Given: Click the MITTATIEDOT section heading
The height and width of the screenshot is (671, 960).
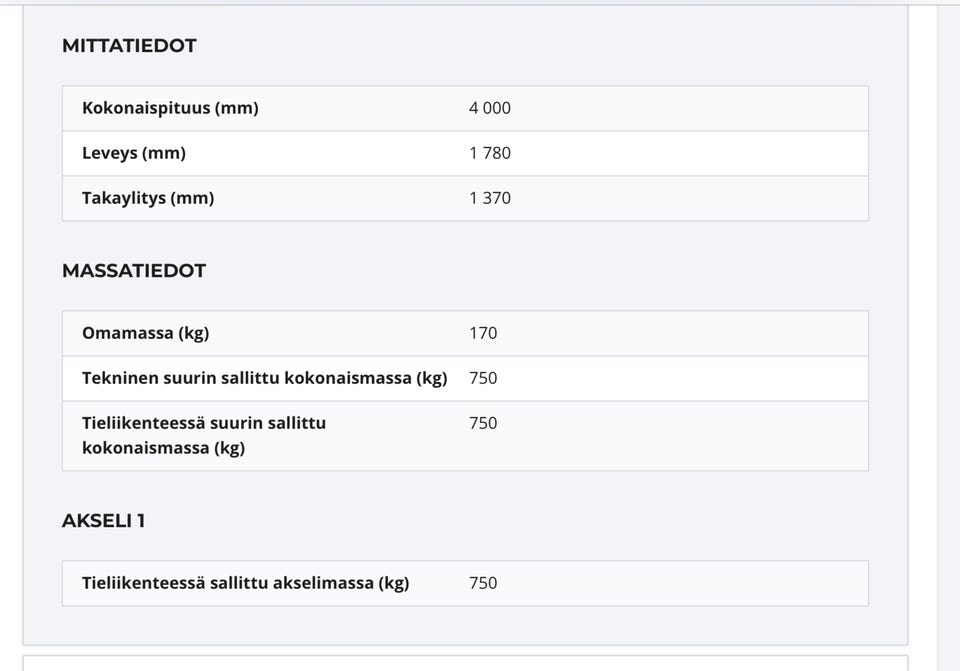Looking at the screenshot, I should point(129,46).
